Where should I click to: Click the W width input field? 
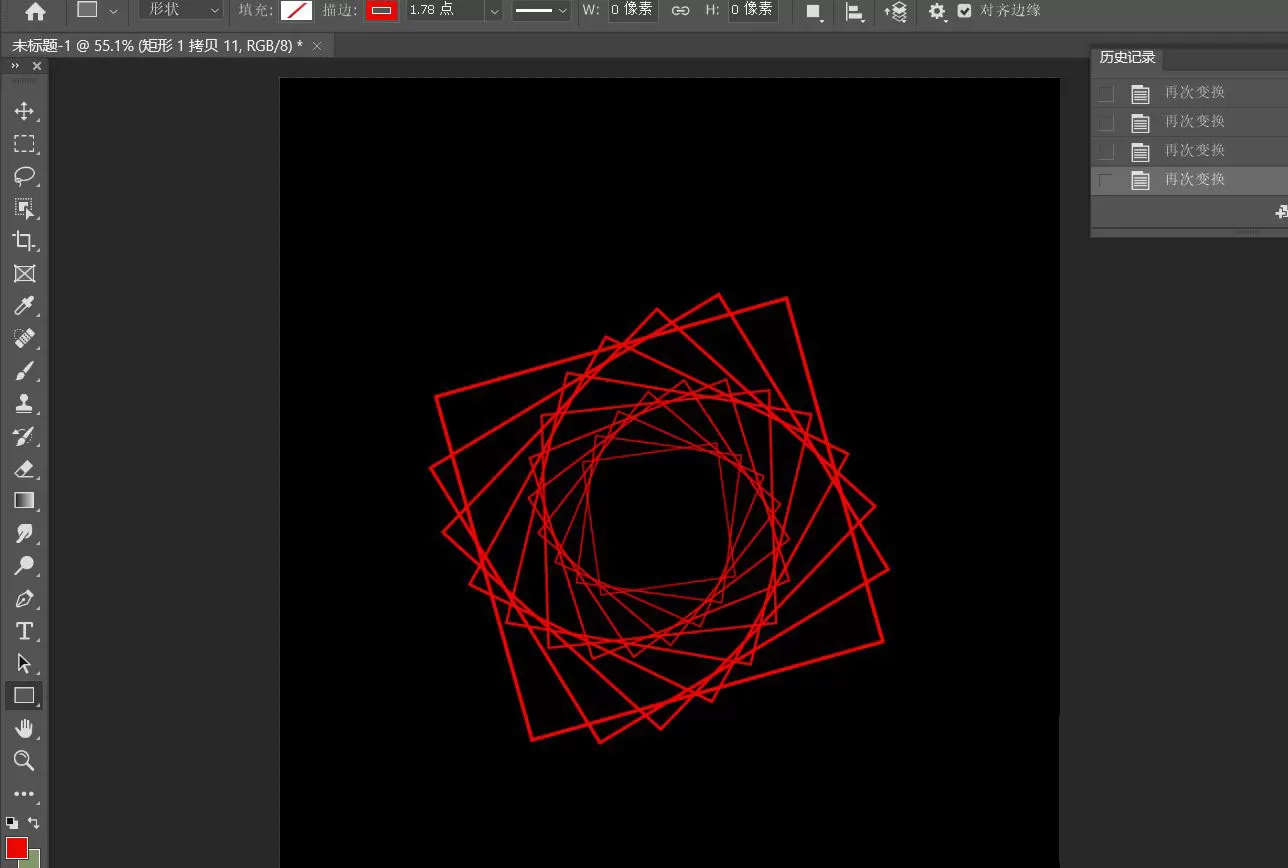click(x=632, y=10)
